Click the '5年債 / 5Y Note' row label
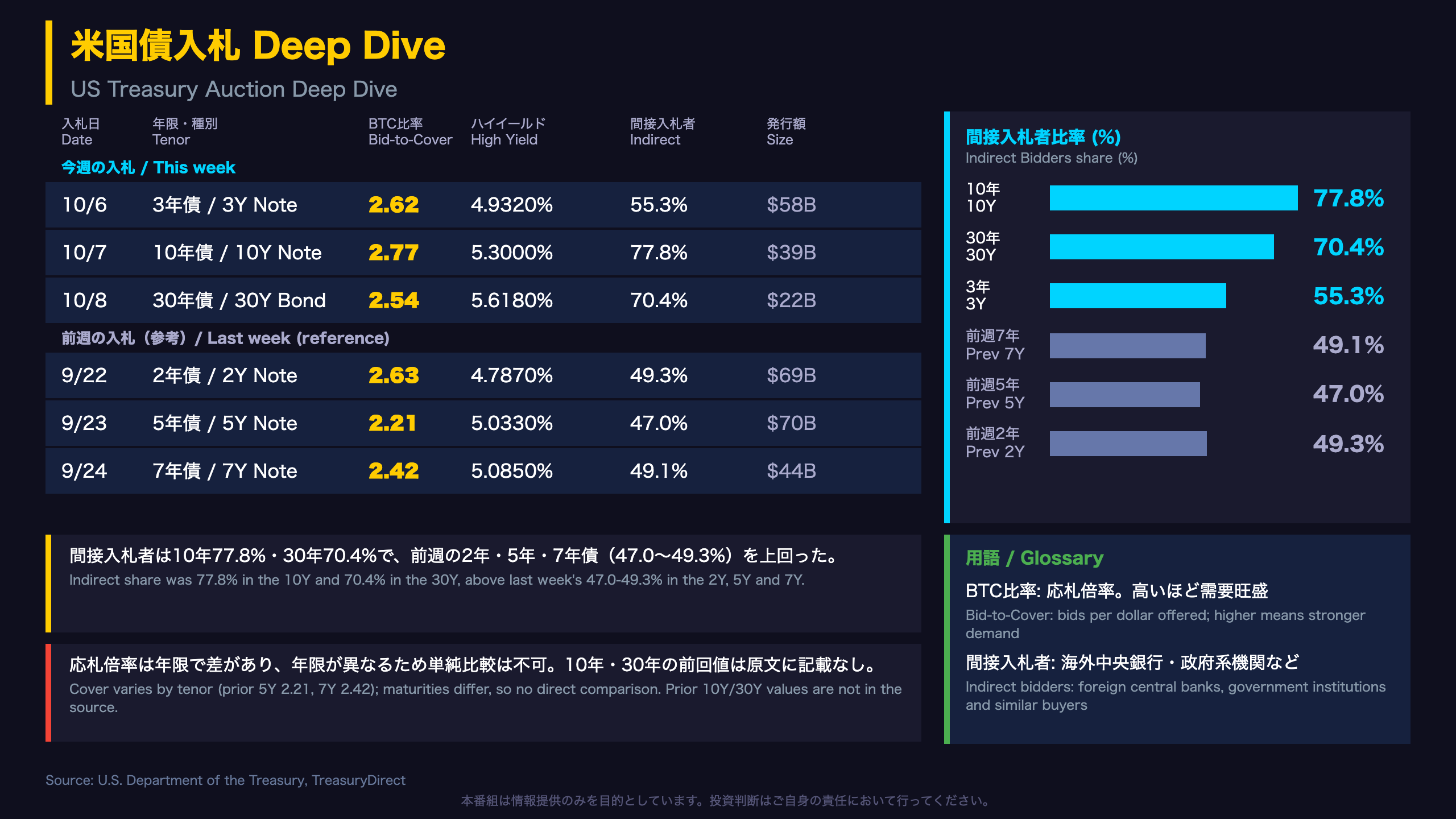The height and width of the screenshot is (819, 1456). click(x=225, y=423)
